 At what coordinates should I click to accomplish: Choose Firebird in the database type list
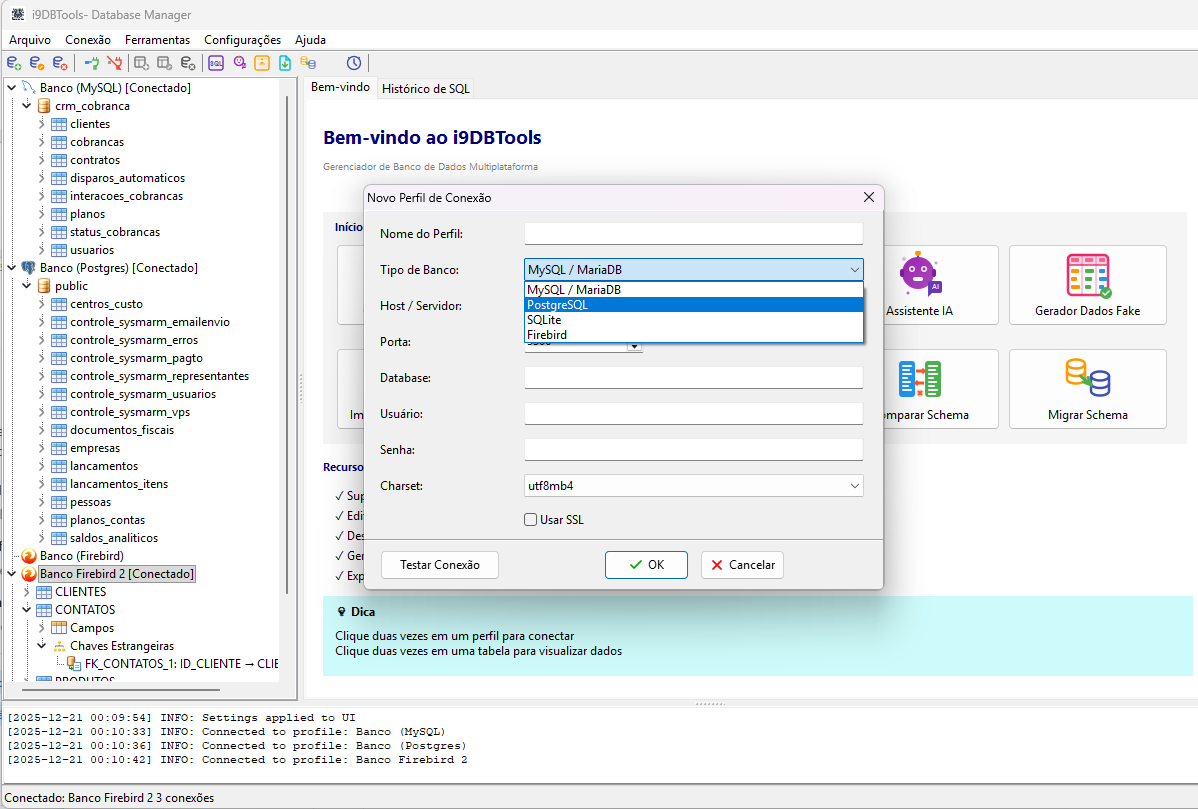pyautogui.click(x=694, y=335)
